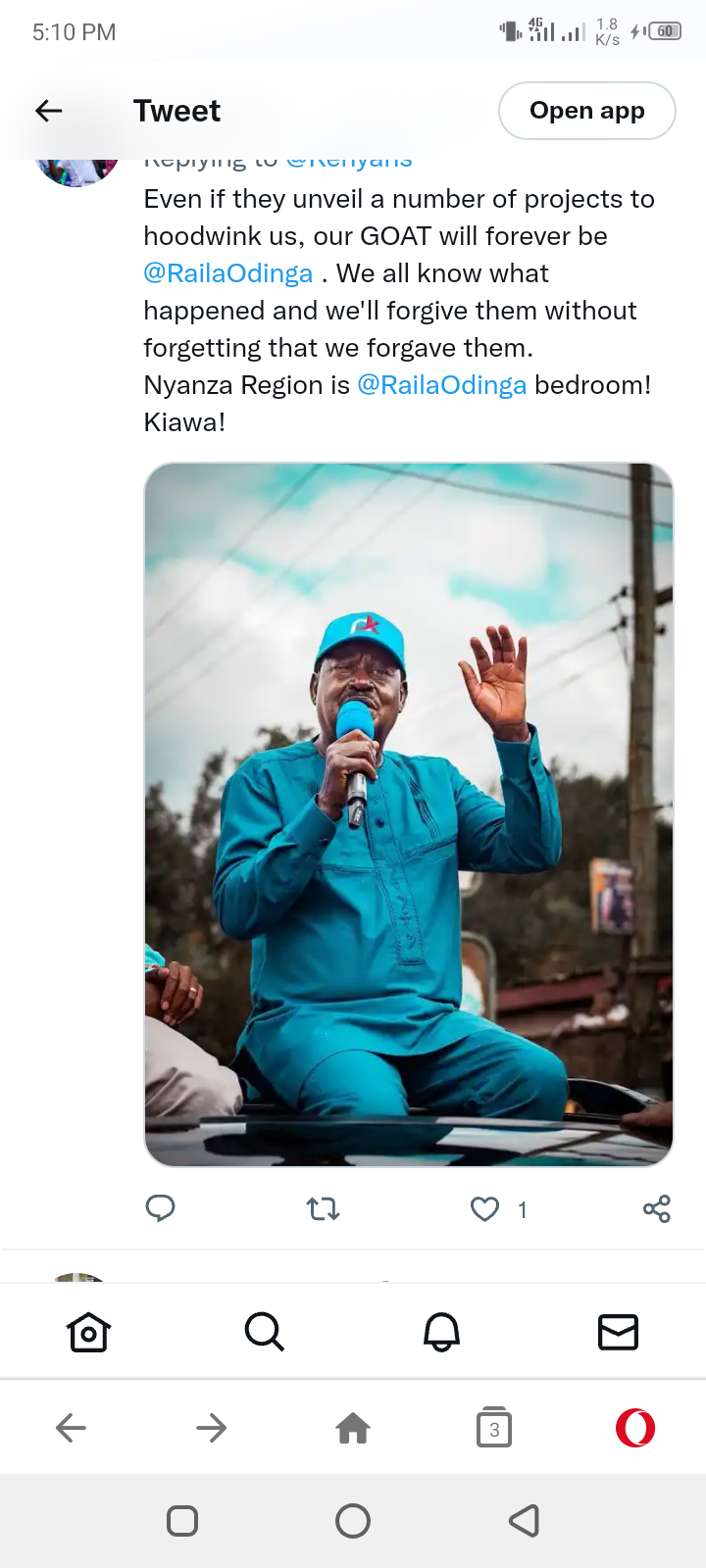This screenshot has width=706, height=1568.
Task: Like the tweet with the heart icon
Action: 485,1209
